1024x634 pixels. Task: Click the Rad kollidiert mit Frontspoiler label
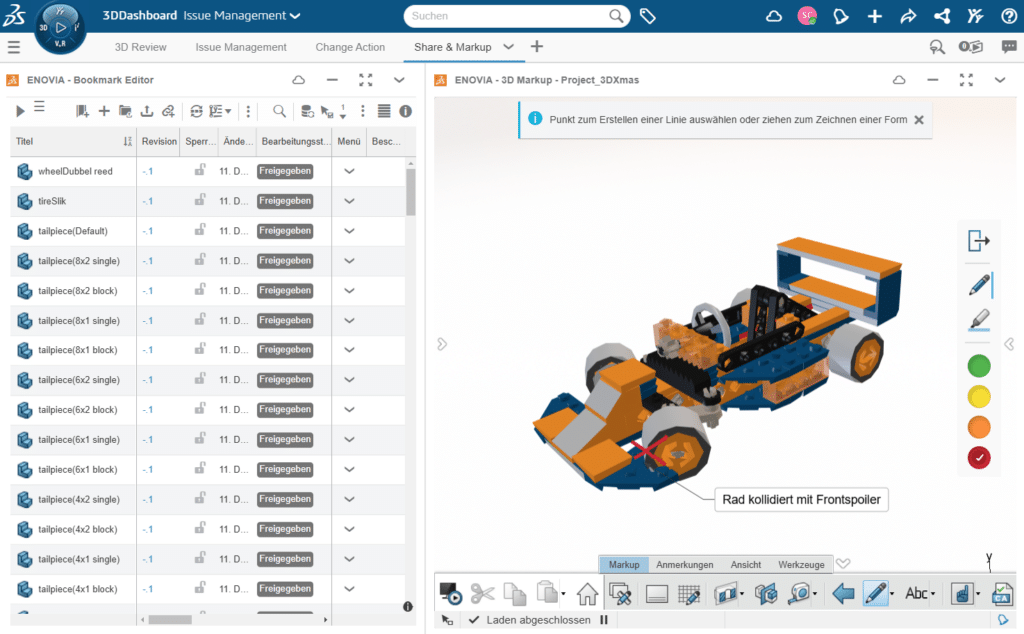point(800,499)
